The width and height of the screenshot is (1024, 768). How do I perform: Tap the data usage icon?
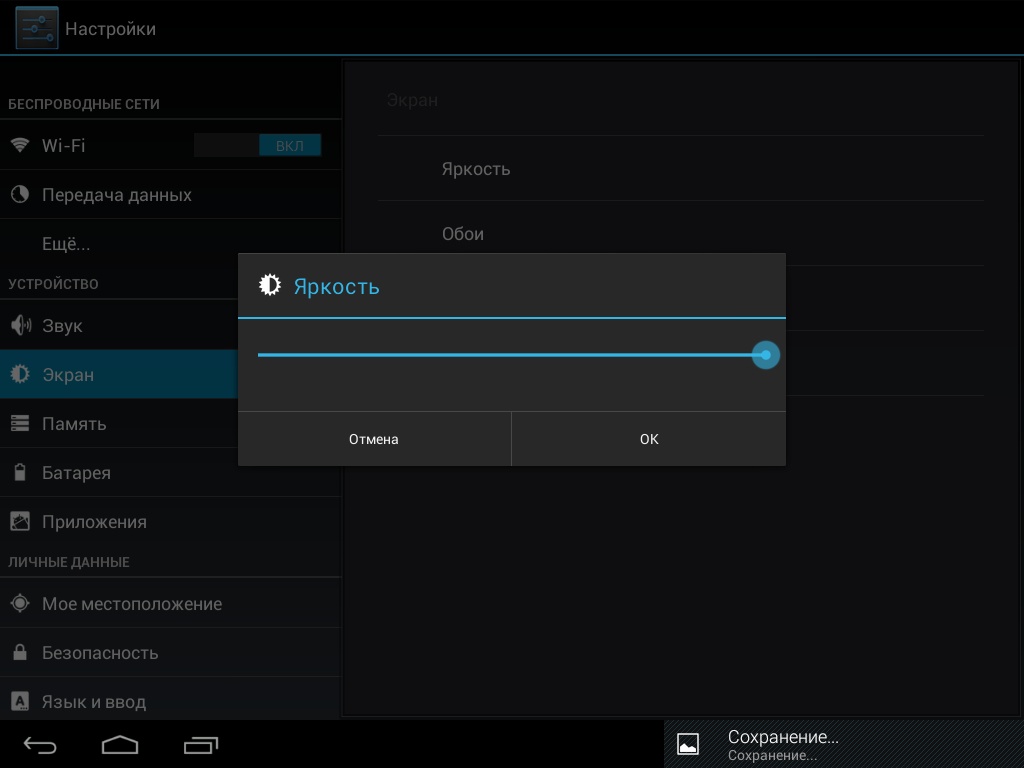pos(20,195)
